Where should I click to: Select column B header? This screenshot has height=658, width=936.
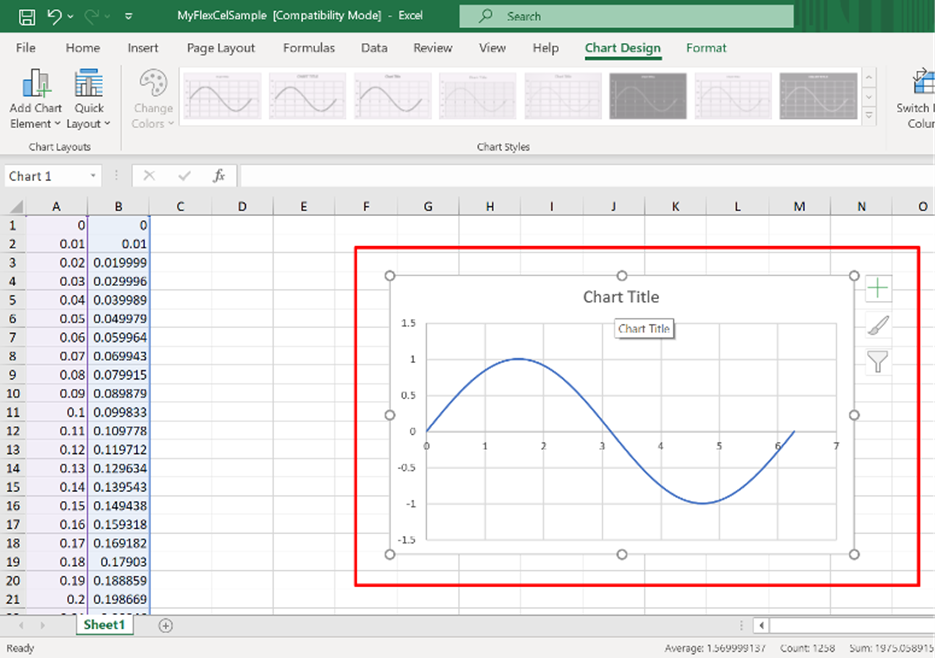tap(118, 207)
